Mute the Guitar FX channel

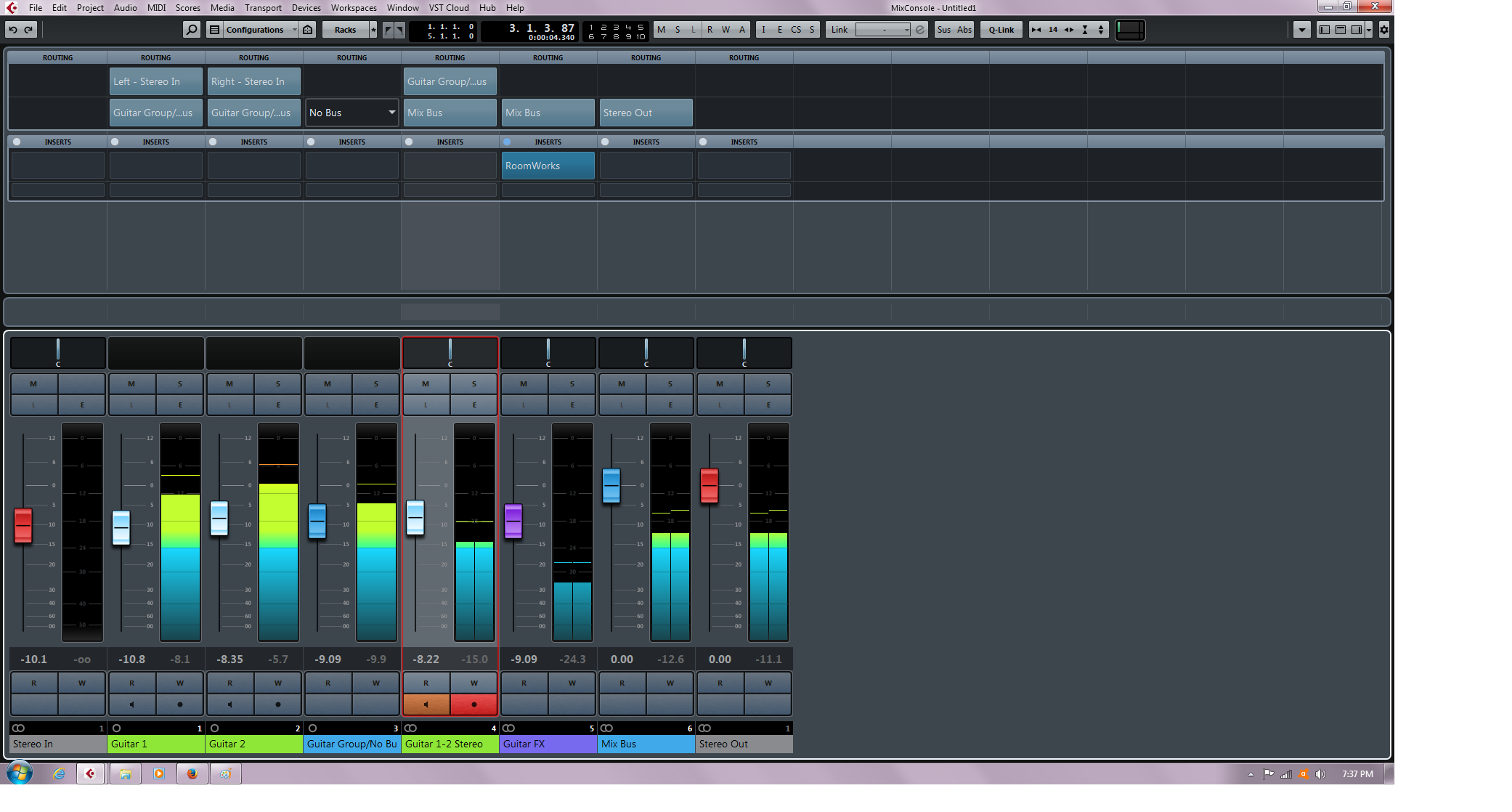(524, 383)
